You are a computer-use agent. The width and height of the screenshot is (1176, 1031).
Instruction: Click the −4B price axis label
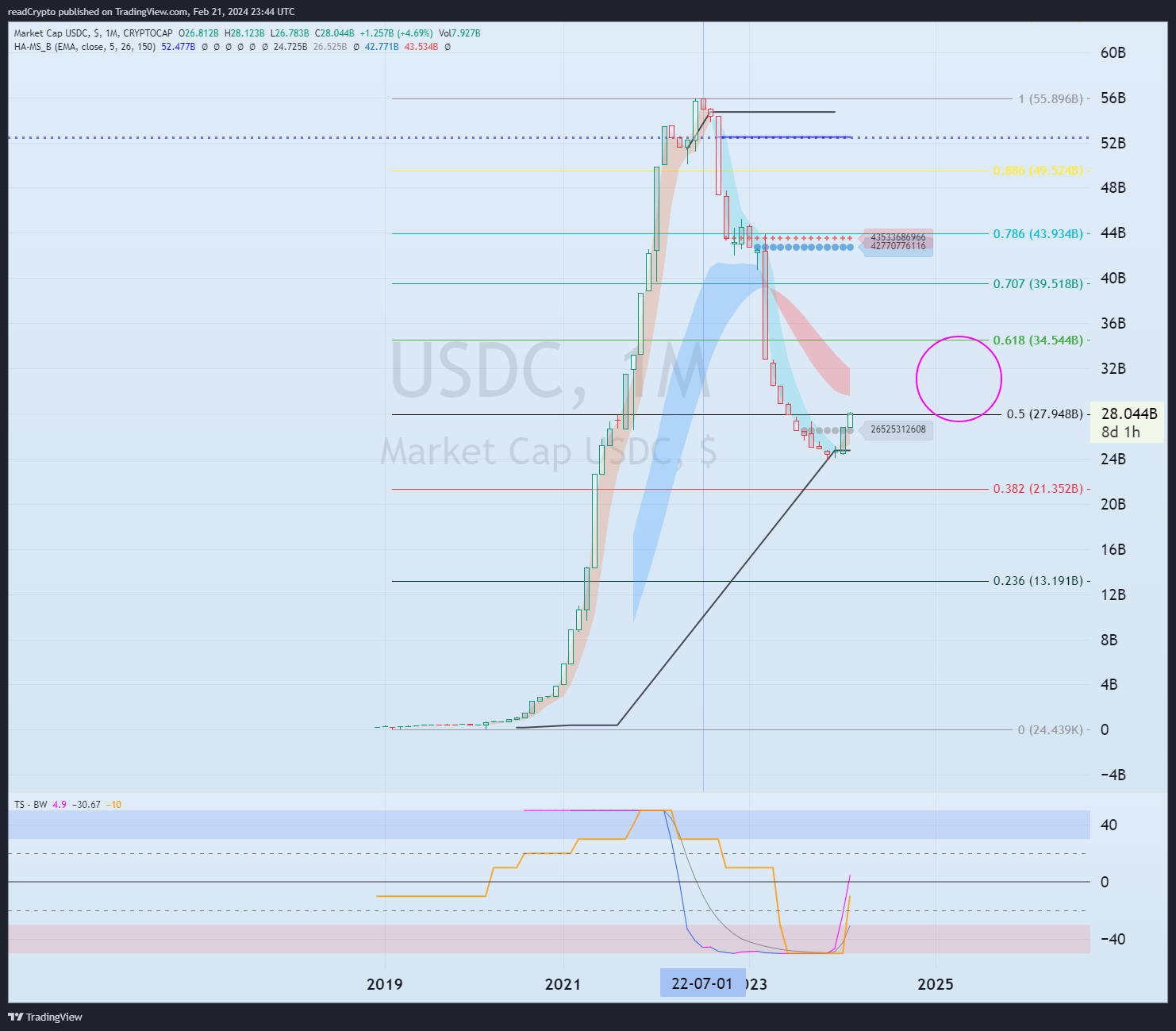coord(1113,775)
